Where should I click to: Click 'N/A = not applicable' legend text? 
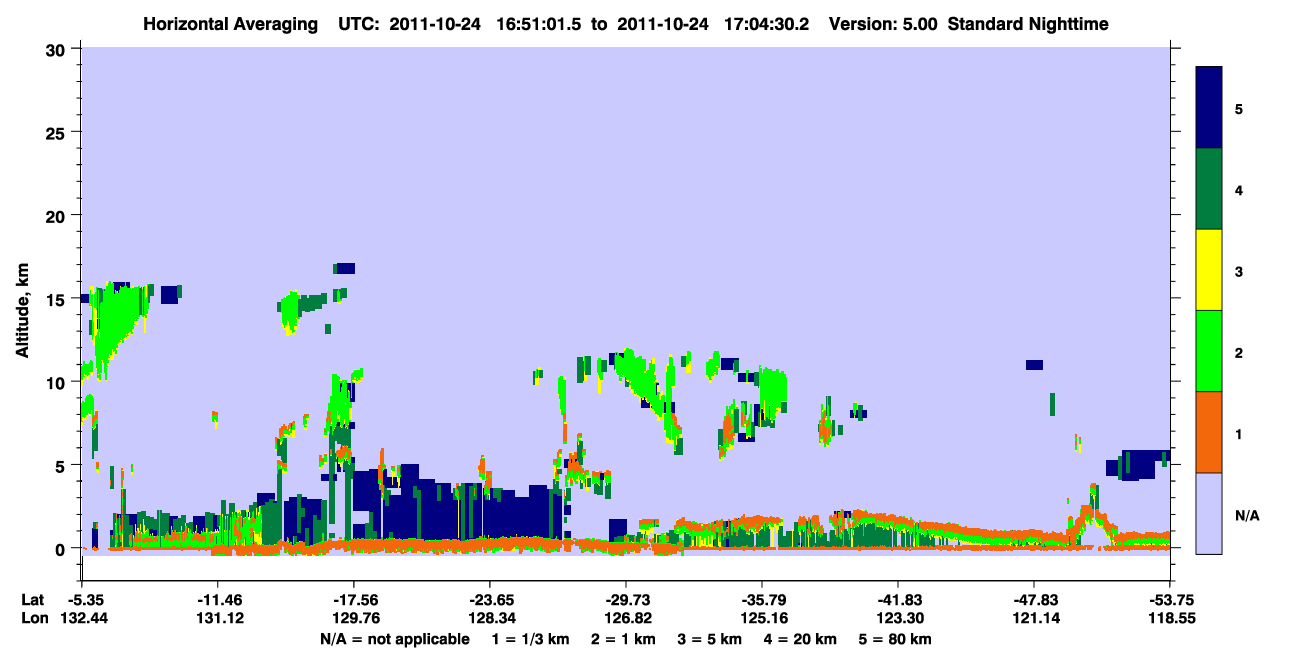coord(394,639)
